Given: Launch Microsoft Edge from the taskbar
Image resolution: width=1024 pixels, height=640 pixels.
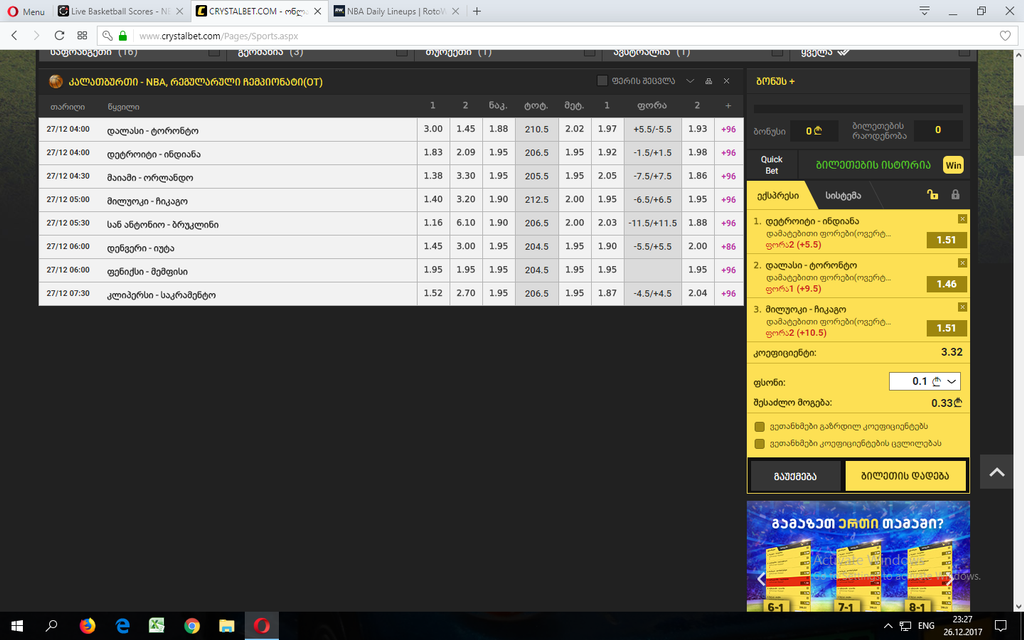Looking at the screenshot, I should [x=122, y=626].
